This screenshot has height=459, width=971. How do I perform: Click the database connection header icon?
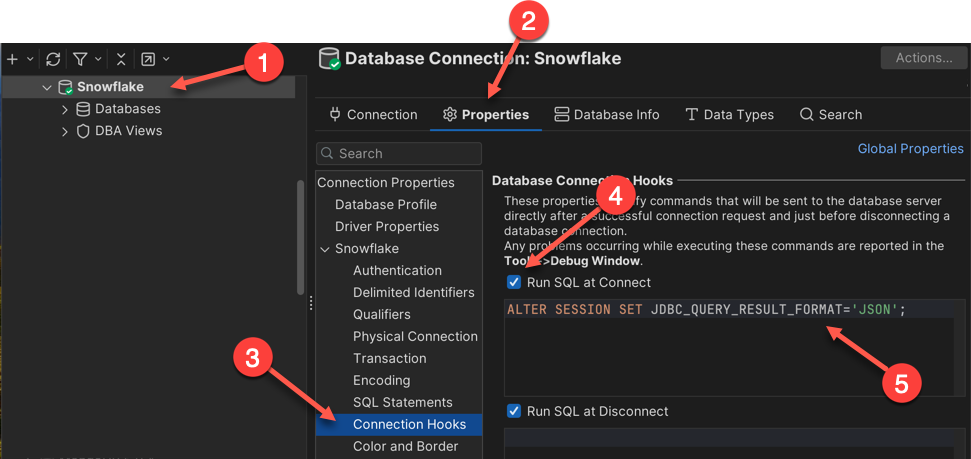pyautogui.click(x=329, y=59)
